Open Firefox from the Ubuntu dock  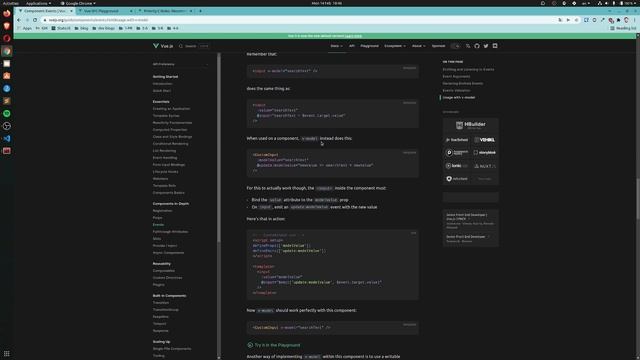pos(7,13)
